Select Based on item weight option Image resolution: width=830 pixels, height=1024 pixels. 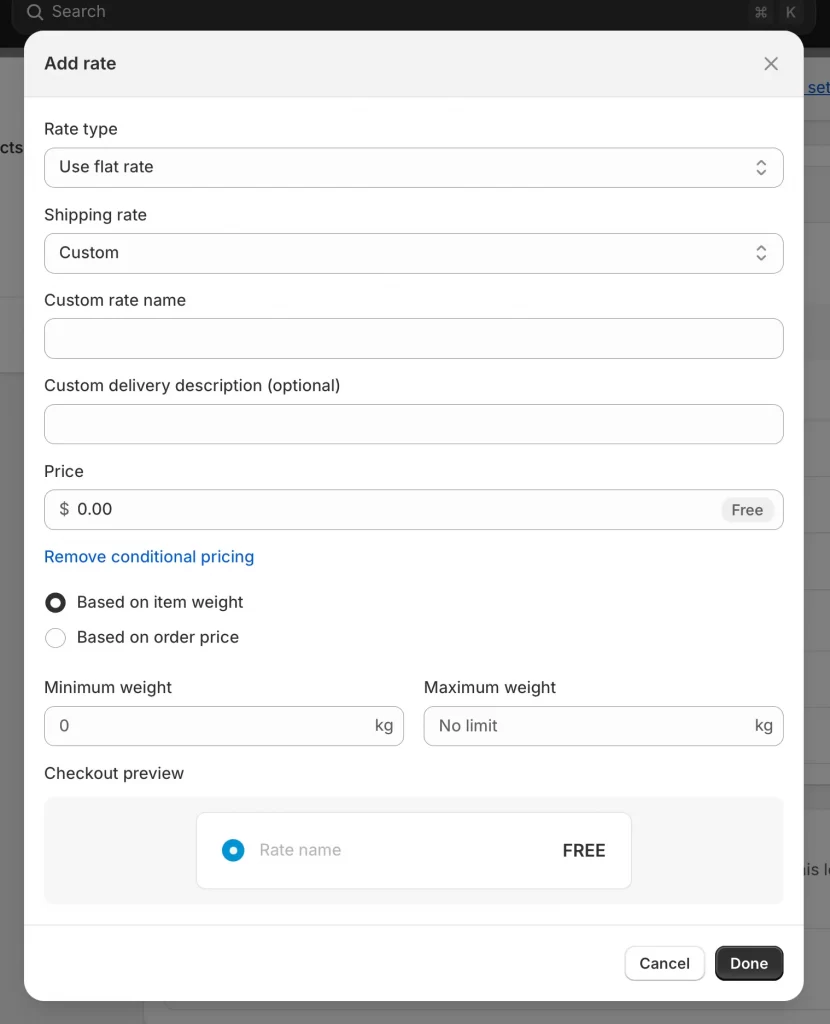[56, 603]
